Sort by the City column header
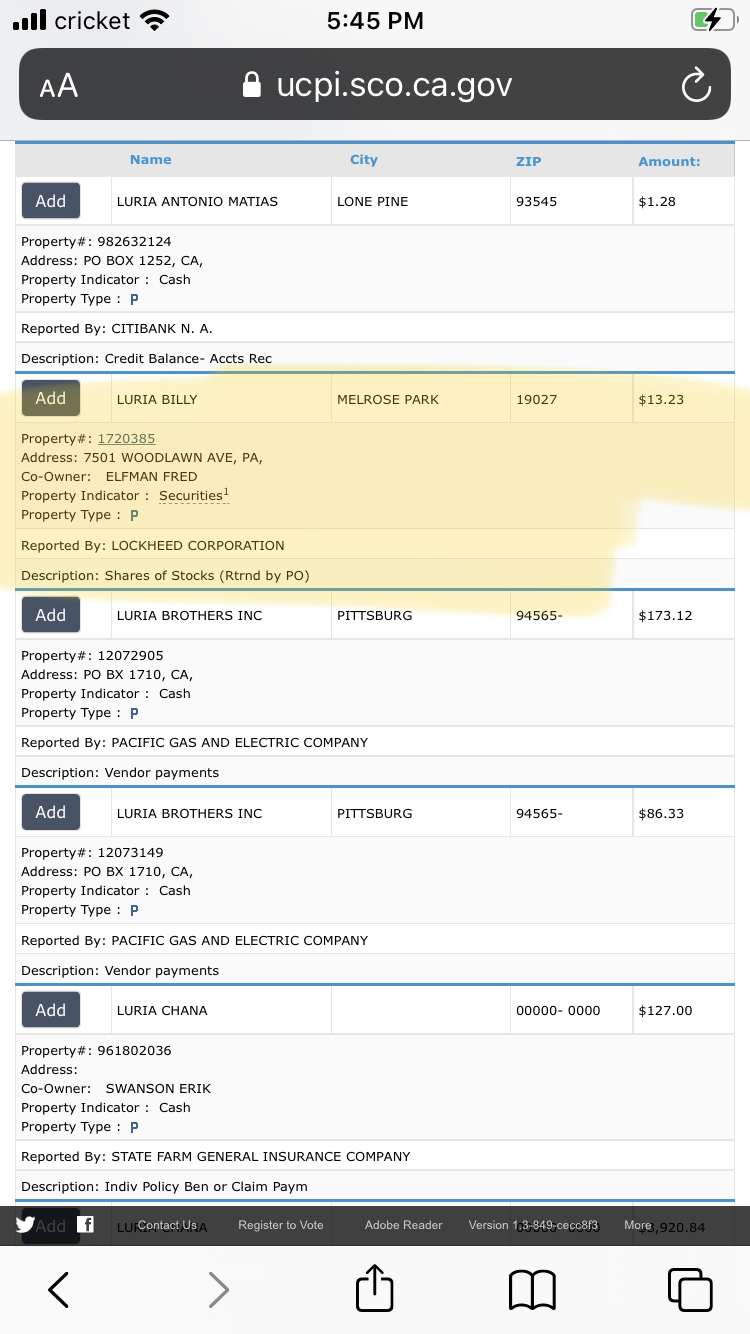 tap(364, 160)
